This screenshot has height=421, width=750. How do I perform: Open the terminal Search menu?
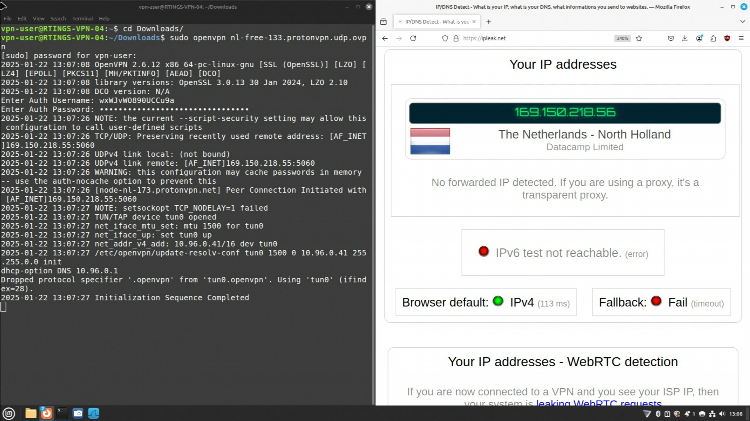(58, 19)
